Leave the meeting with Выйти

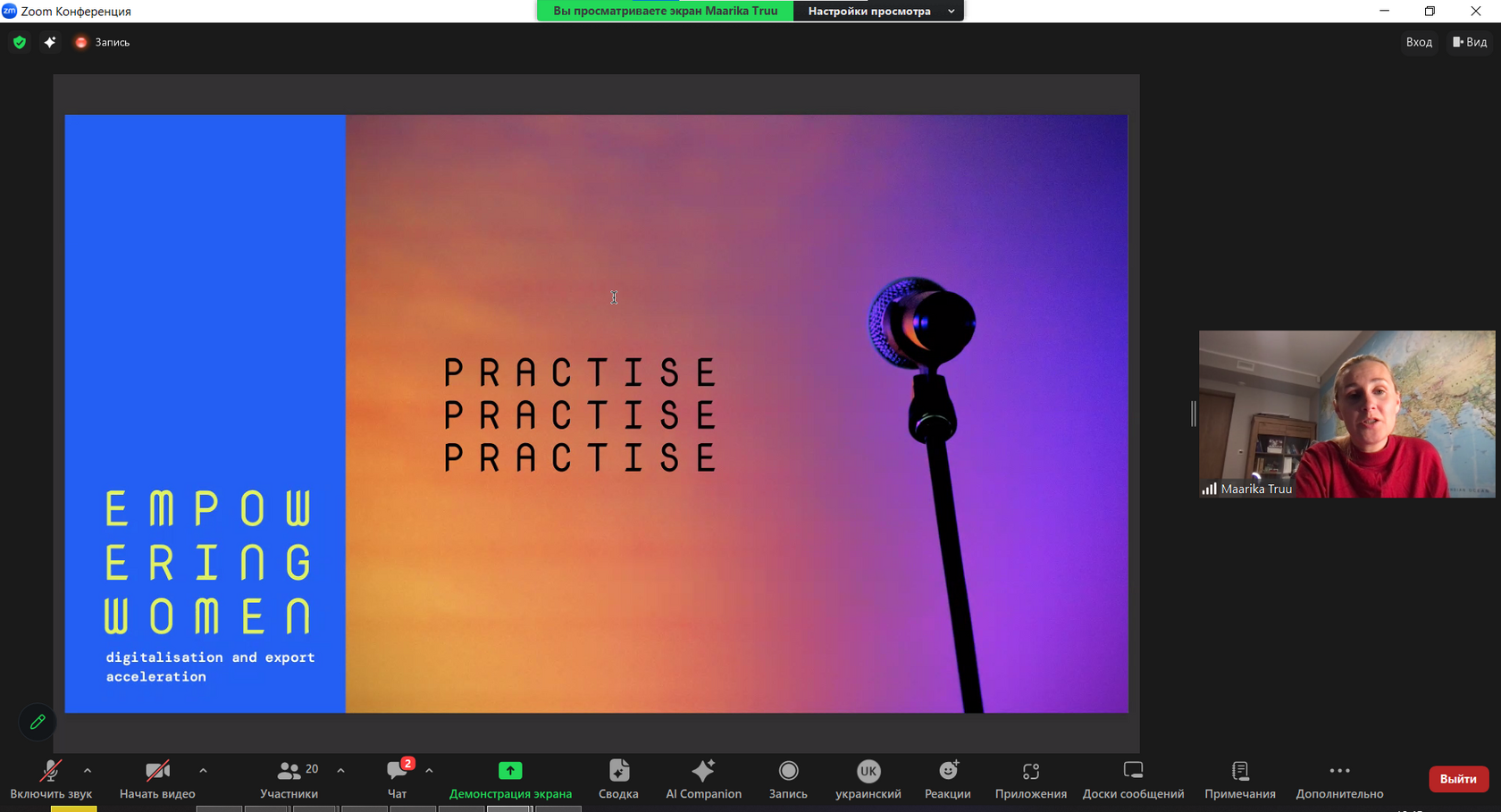(x=1458, y=779)
